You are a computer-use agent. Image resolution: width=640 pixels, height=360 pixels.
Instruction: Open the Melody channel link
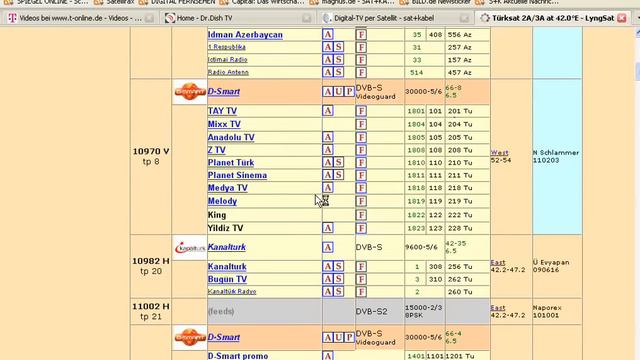pos(222,201)
